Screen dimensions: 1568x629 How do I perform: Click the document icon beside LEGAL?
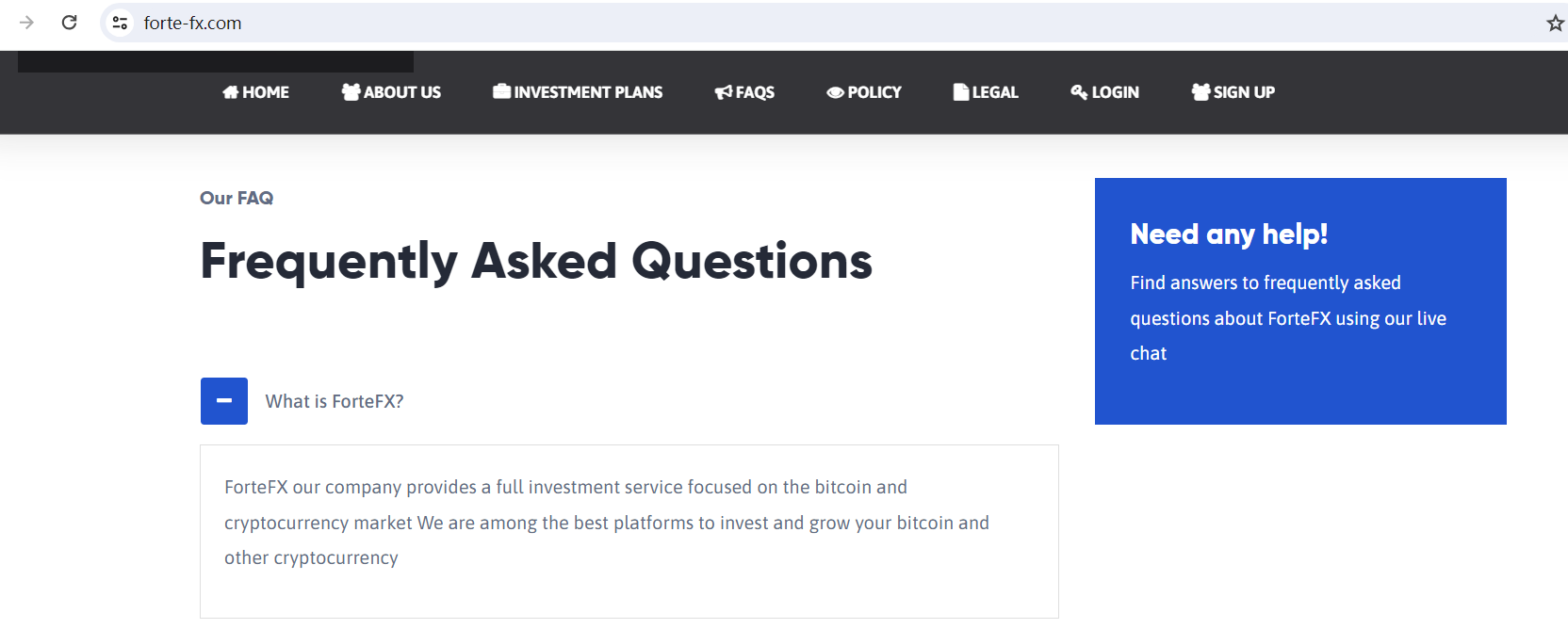[x=960, y=92]
